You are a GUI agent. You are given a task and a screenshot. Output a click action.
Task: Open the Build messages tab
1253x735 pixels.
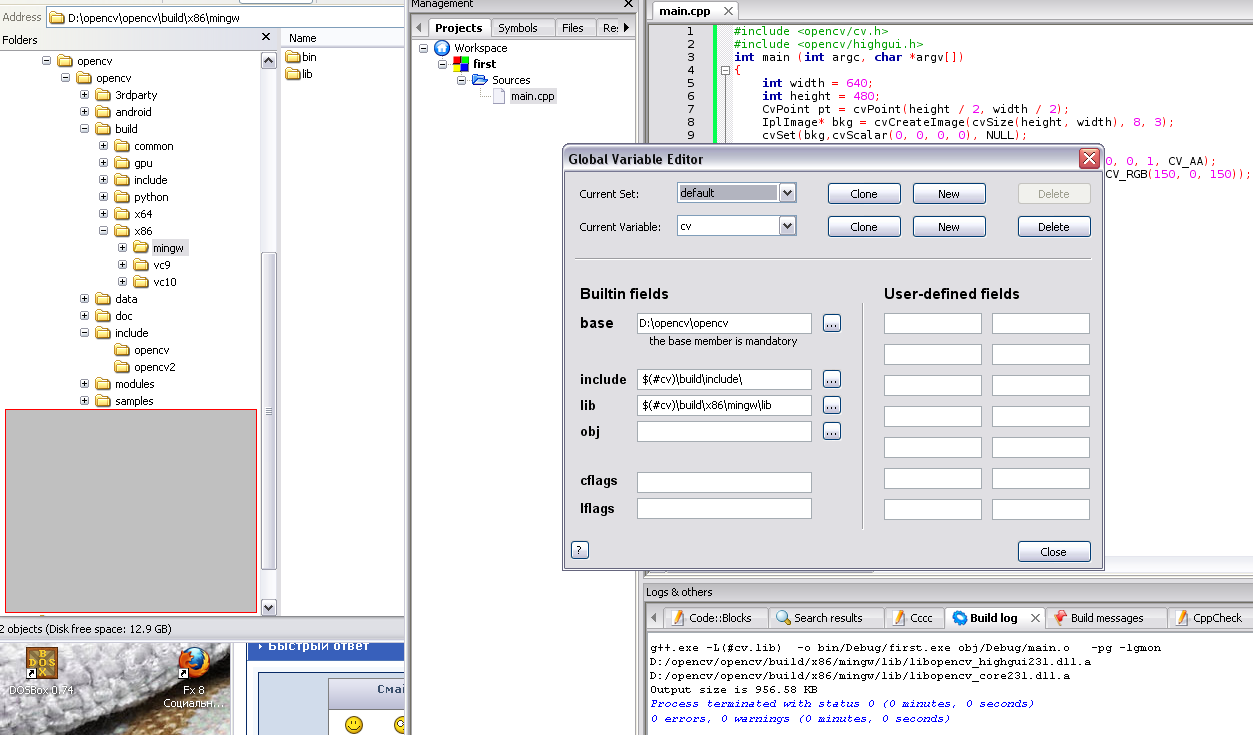1106,618
